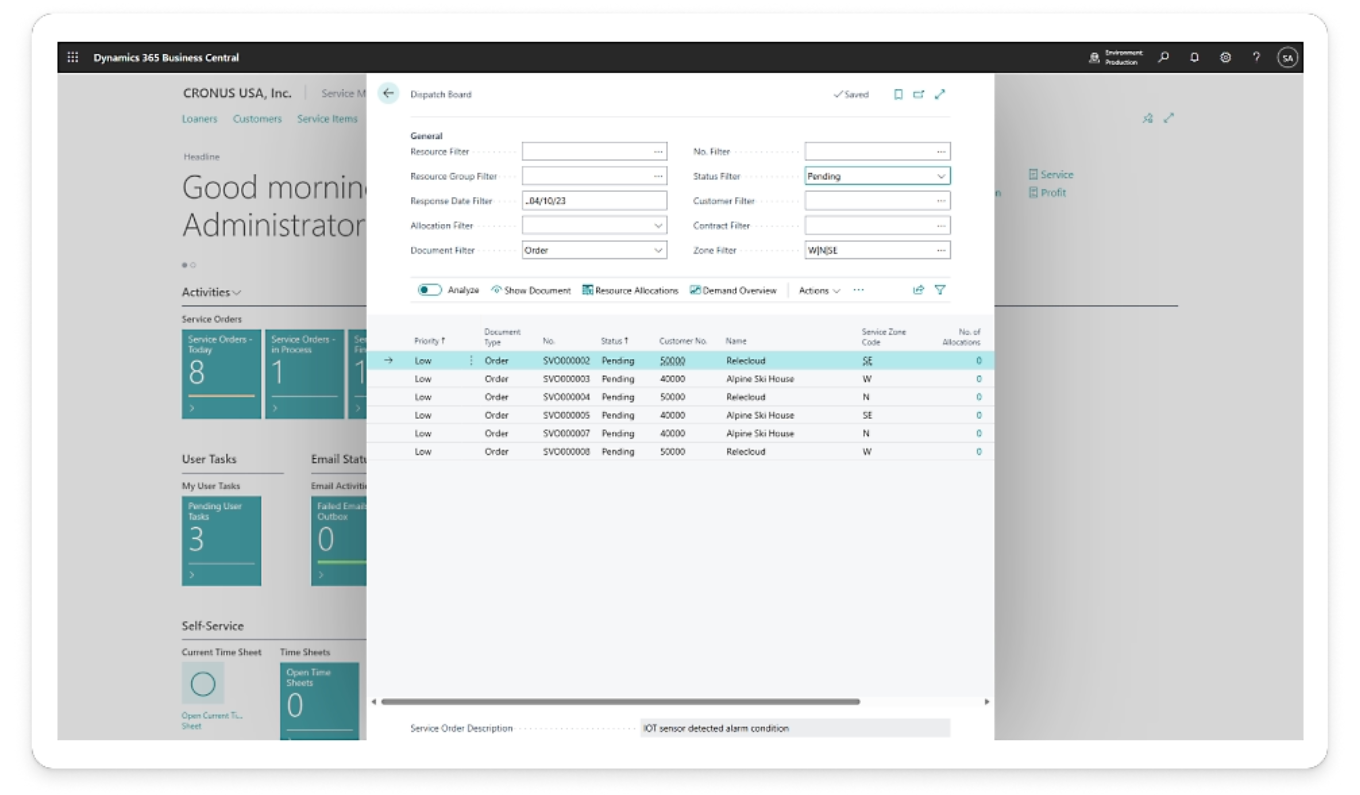1360x795 pixels.
Task: Open Demand Overview
Action: [x=733, y=291]
